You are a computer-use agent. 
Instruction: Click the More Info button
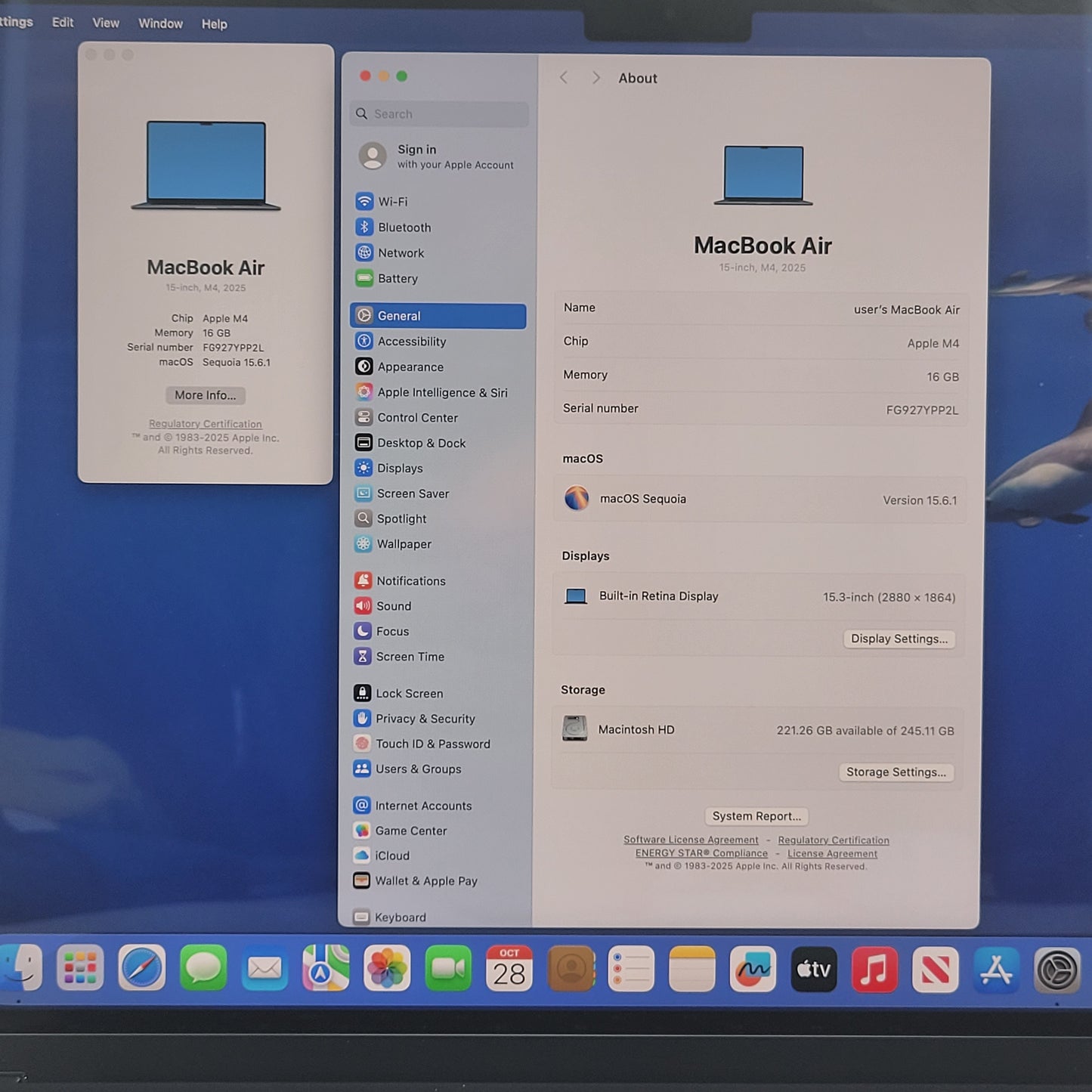tap(205, 395)
